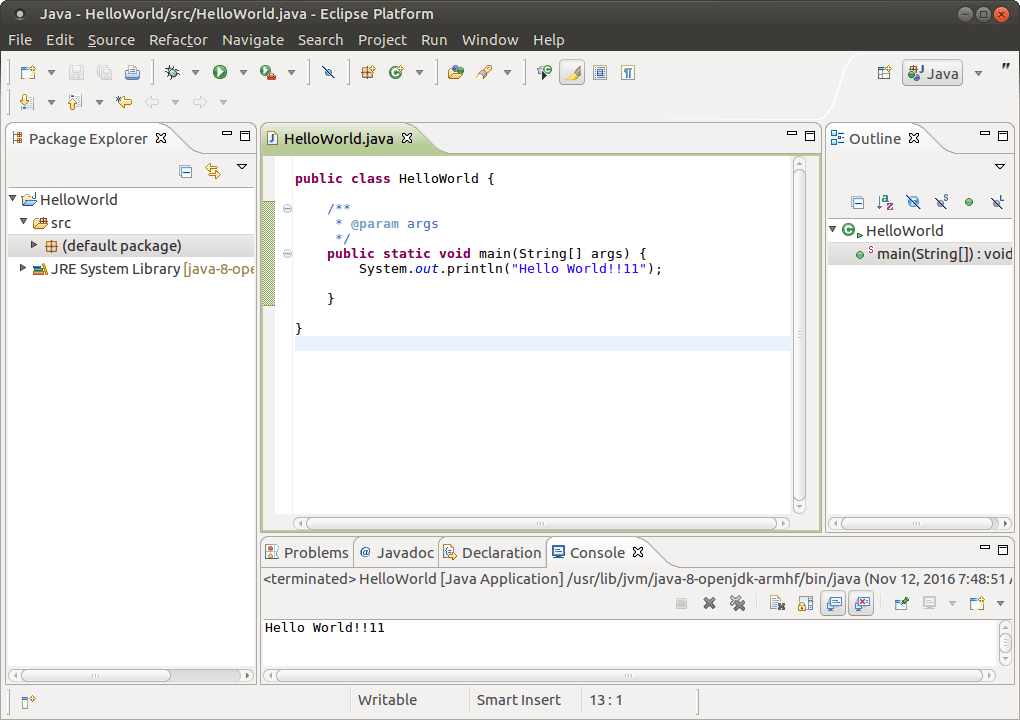The width and height of the screenshot is (1020, 720).
Task: Open the Navigate menu
Action: point(253,40)
